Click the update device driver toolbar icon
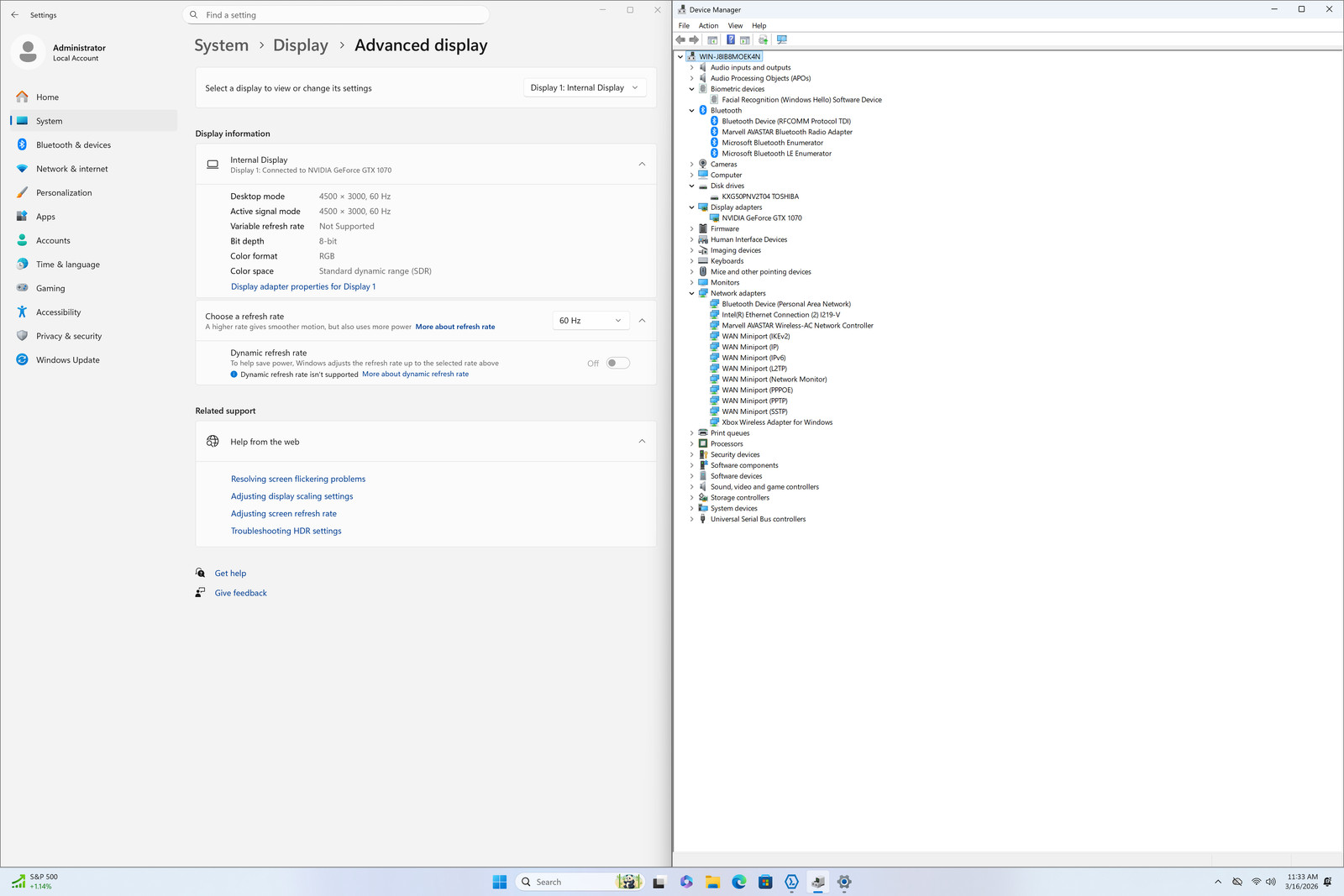The height and width of the screenshot is (896, 1344). click(763, 39)
